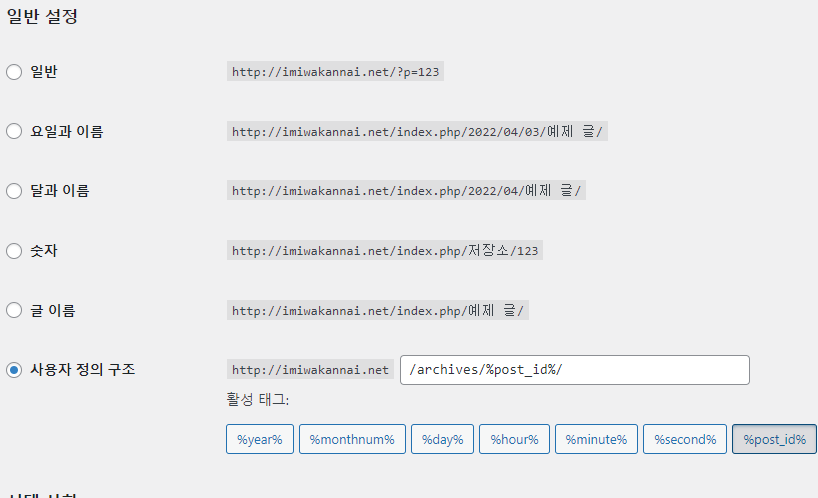The height and width of the screenshot is (498, 818).
Task: Select the 글 이름 radio option
Action: tap(14, 310)
